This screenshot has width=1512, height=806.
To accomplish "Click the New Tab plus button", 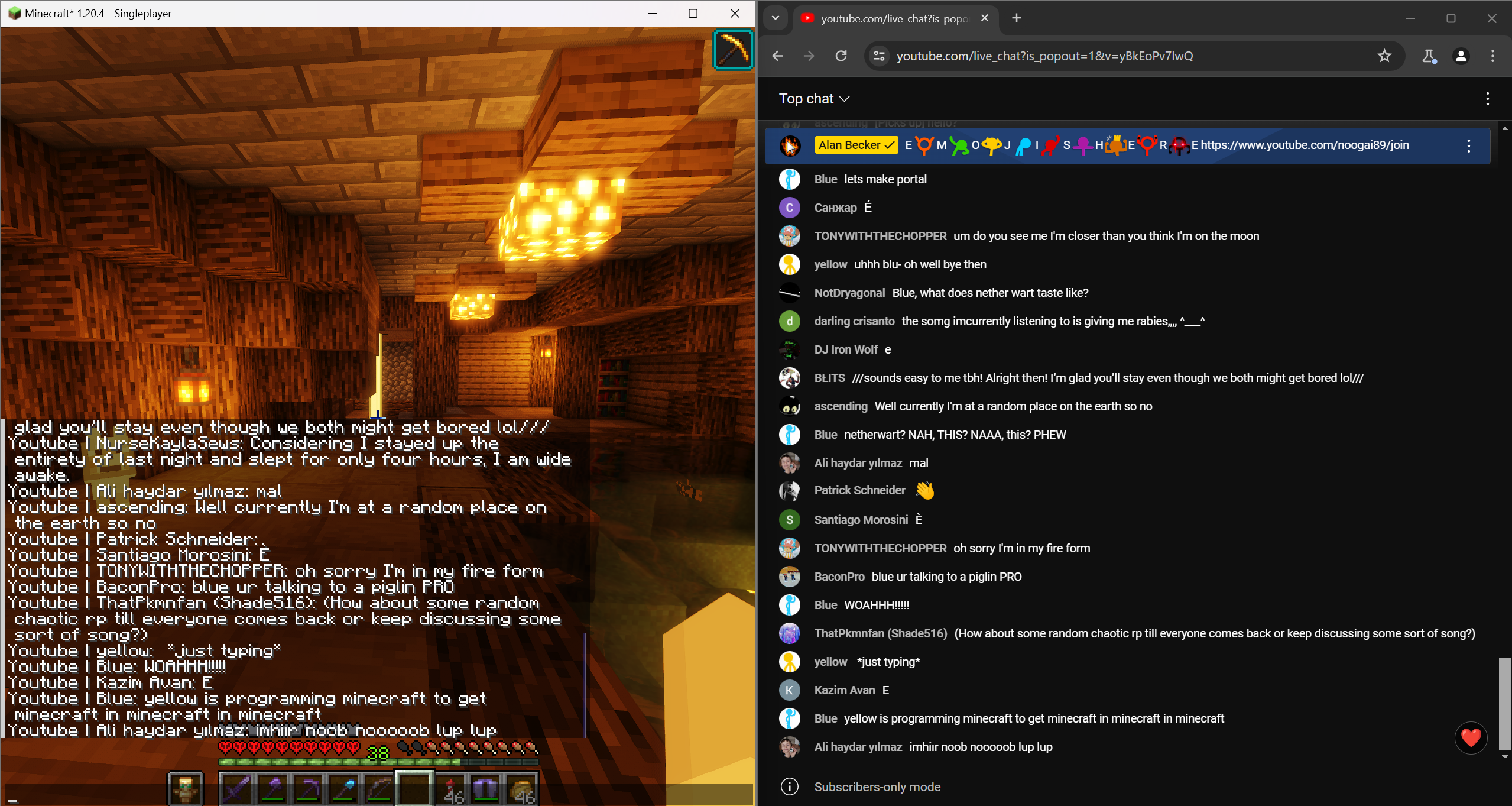I will pyautogui.click(x=1015, y=18).
